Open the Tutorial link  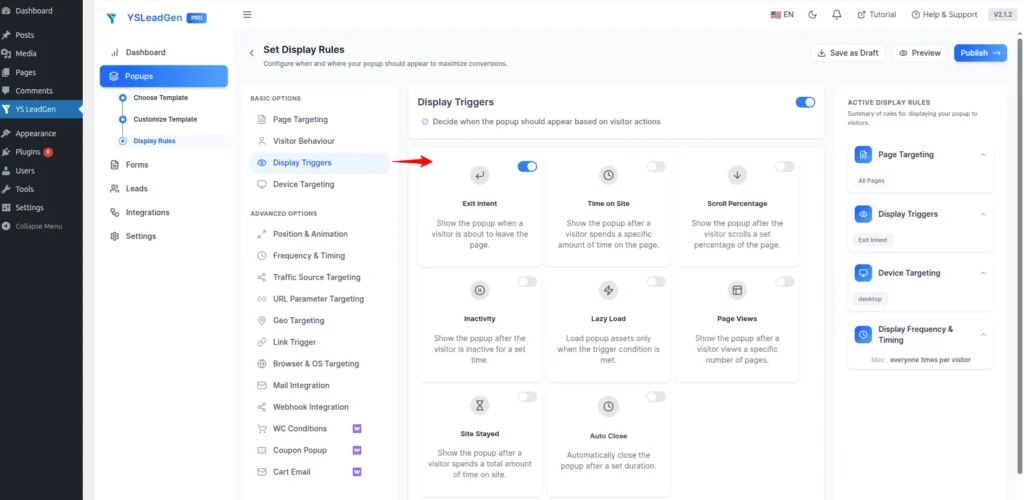click(876, 14)
